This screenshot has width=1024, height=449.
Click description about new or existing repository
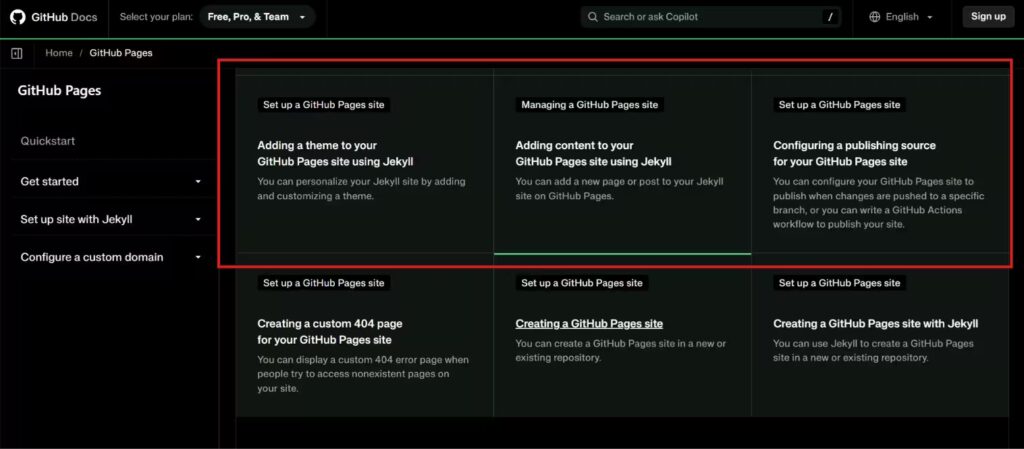pos(620,350)
